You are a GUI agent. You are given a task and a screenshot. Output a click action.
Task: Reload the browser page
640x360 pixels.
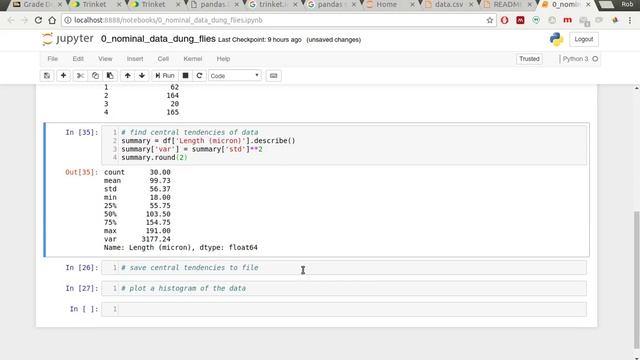[x=38, y=20]
